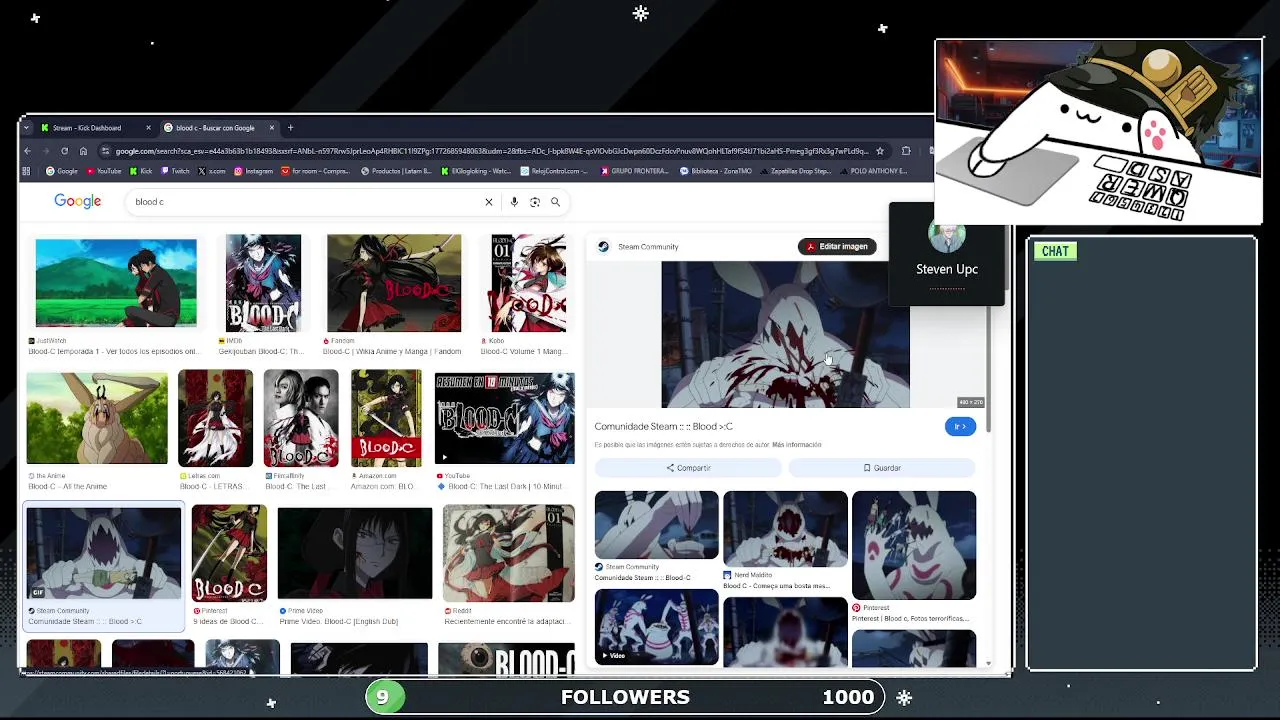Open the Twitch bookmark
Image resolution: width=1280 pixels, height=720 pixels.
(x=175, y=171)
